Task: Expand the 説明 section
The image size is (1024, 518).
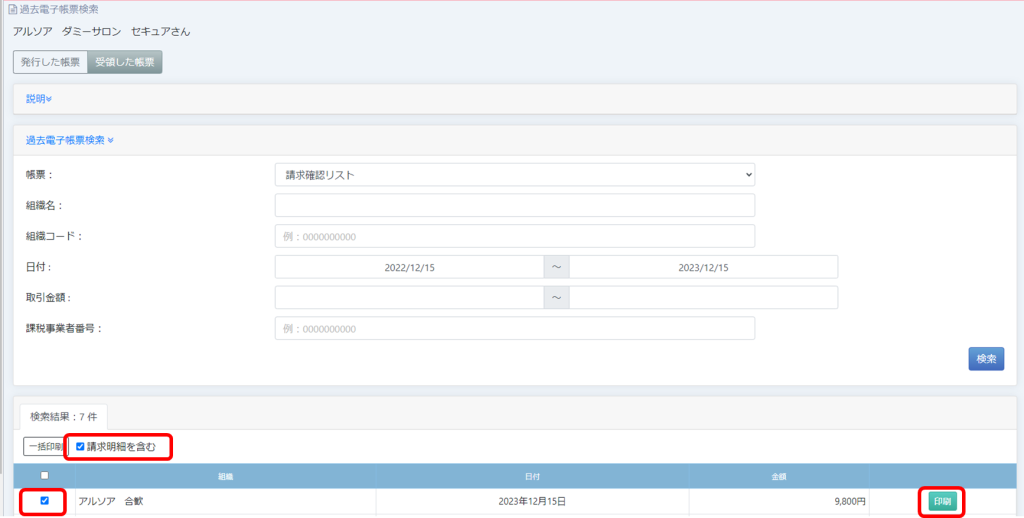Action: (38, 99)
